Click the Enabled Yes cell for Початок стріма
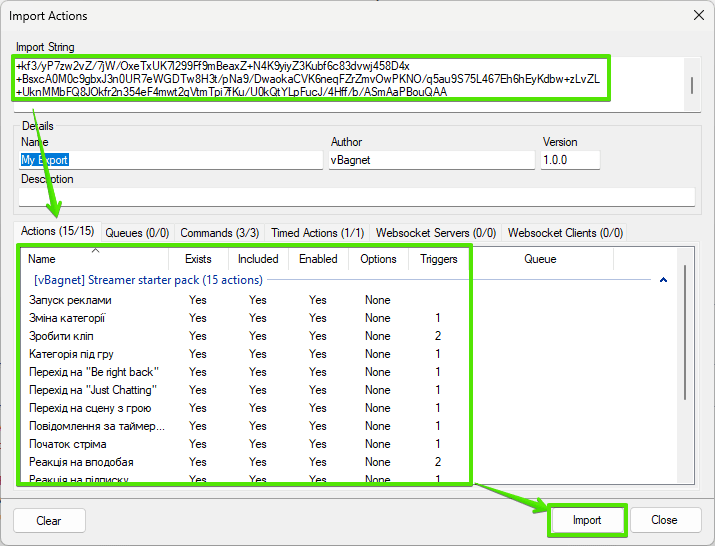 click(x=318, y=444)
